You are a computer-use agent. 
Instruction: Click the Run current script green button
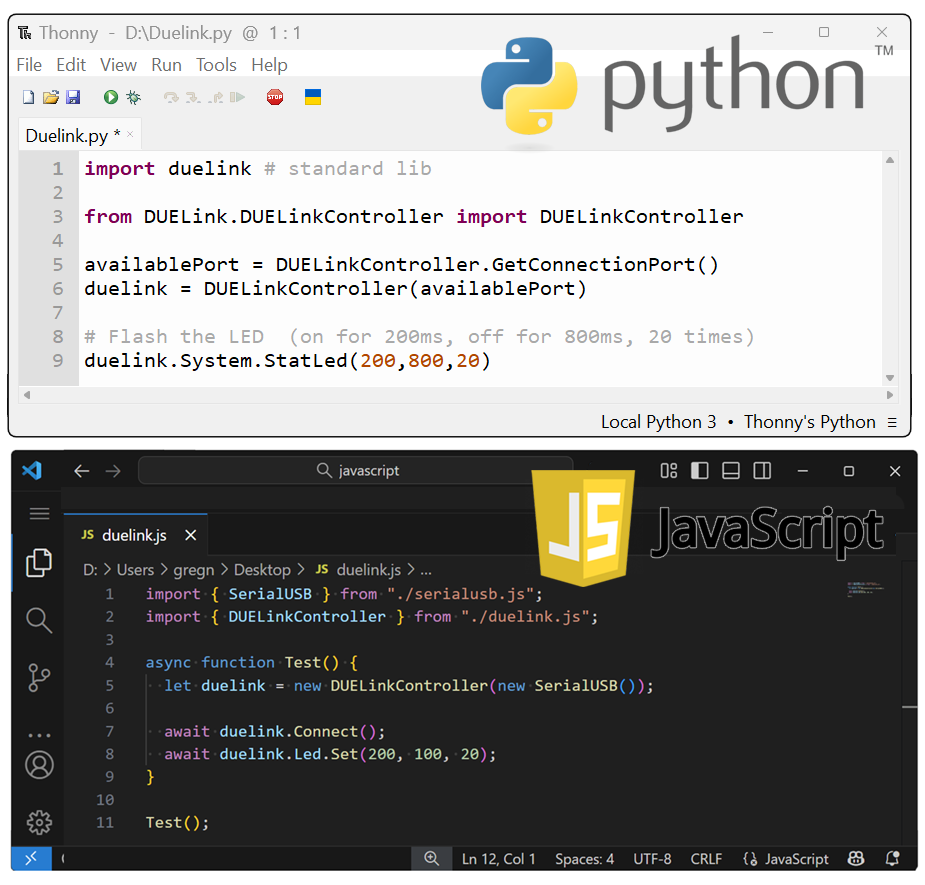click(110, 97)
